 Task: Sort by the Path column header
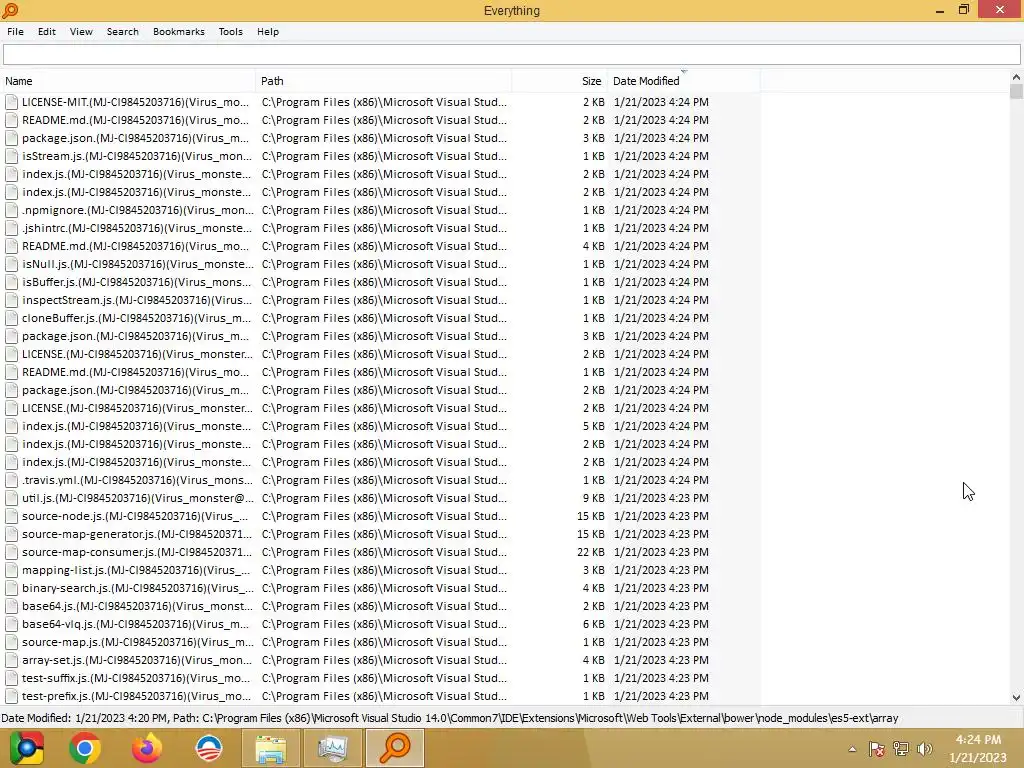[x=383, y=81]
